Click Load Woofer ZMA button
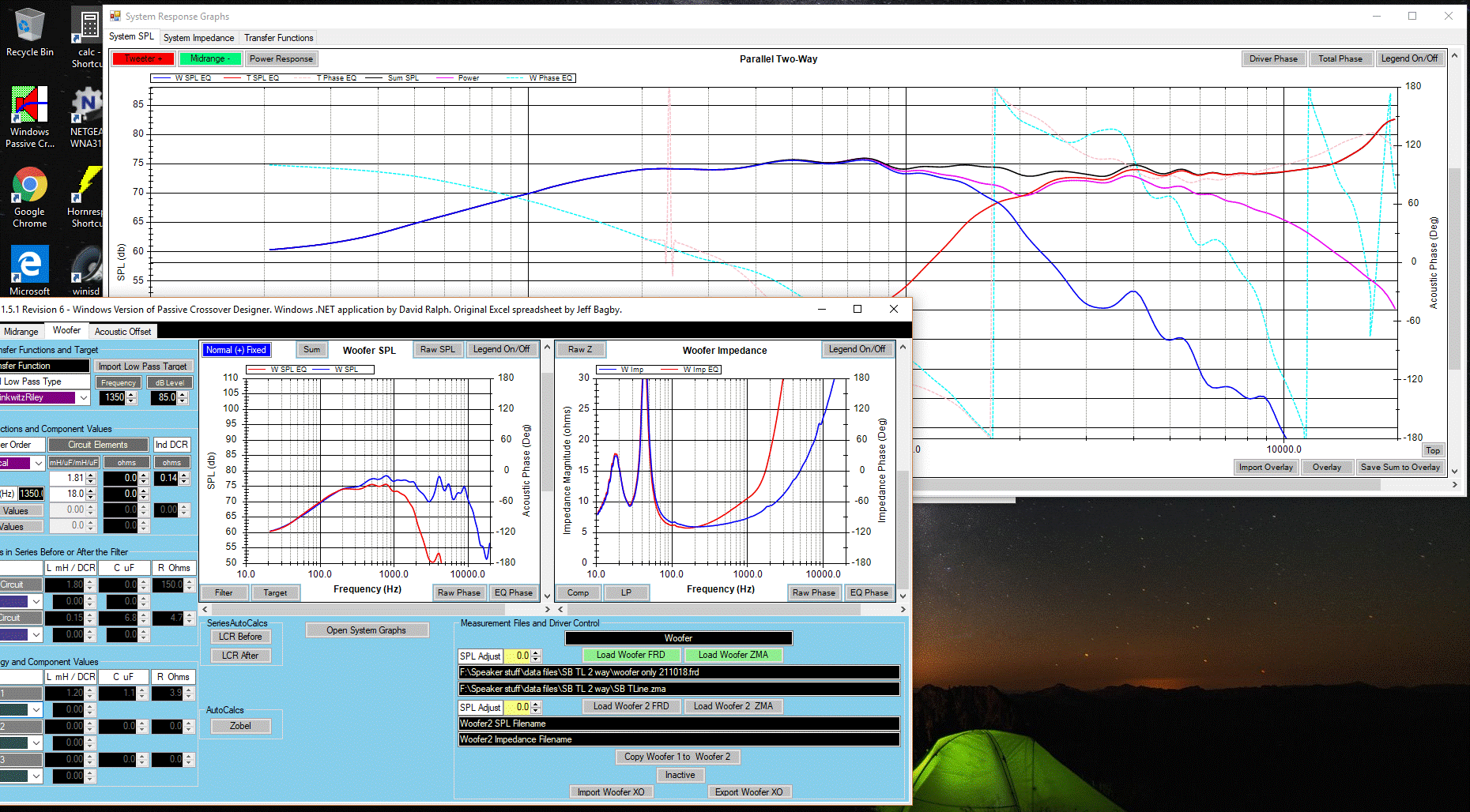The width and height of the screenshot is (1470, 812). (x=733, y=655)
